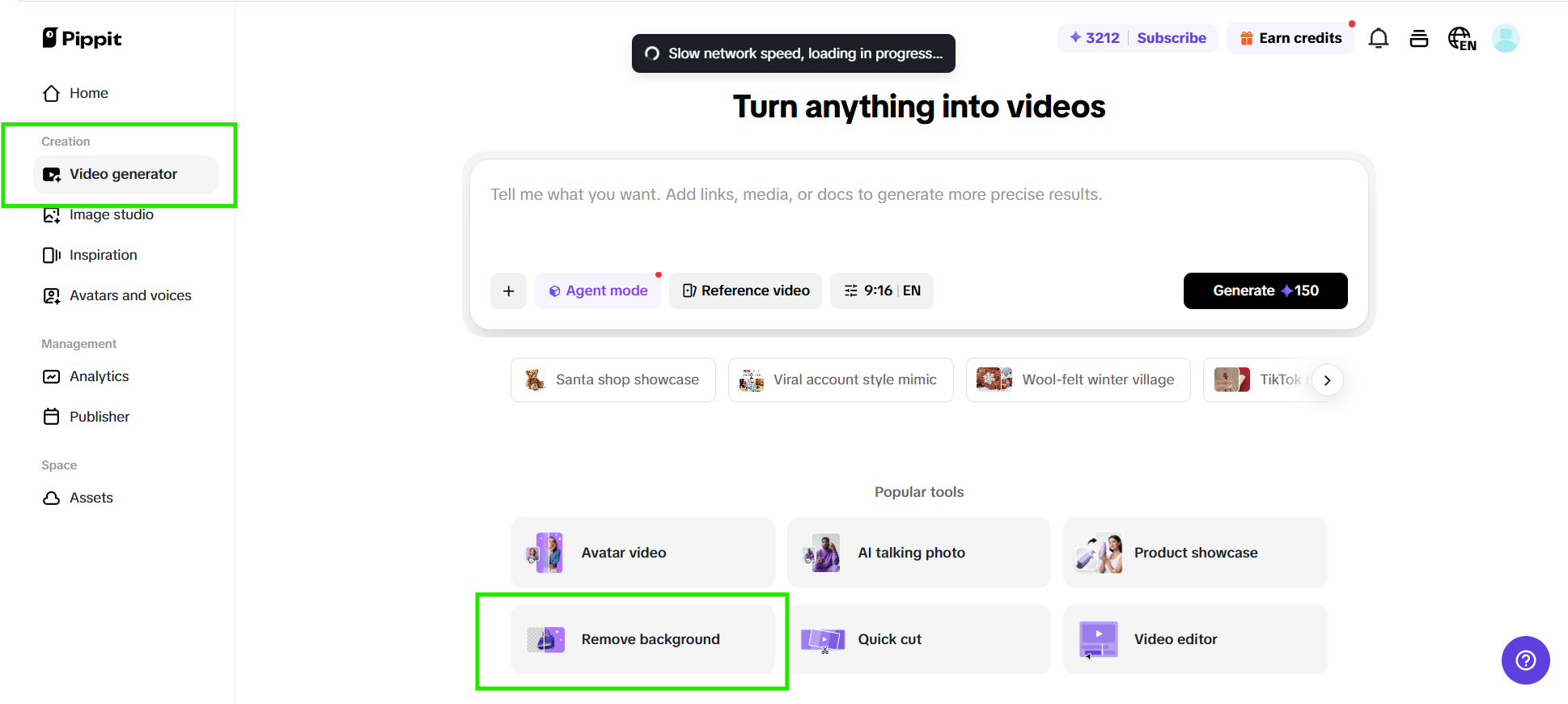Screen dimensions: 1568x704
Task: Click the Subscribe link
Action: (1171, 38)
